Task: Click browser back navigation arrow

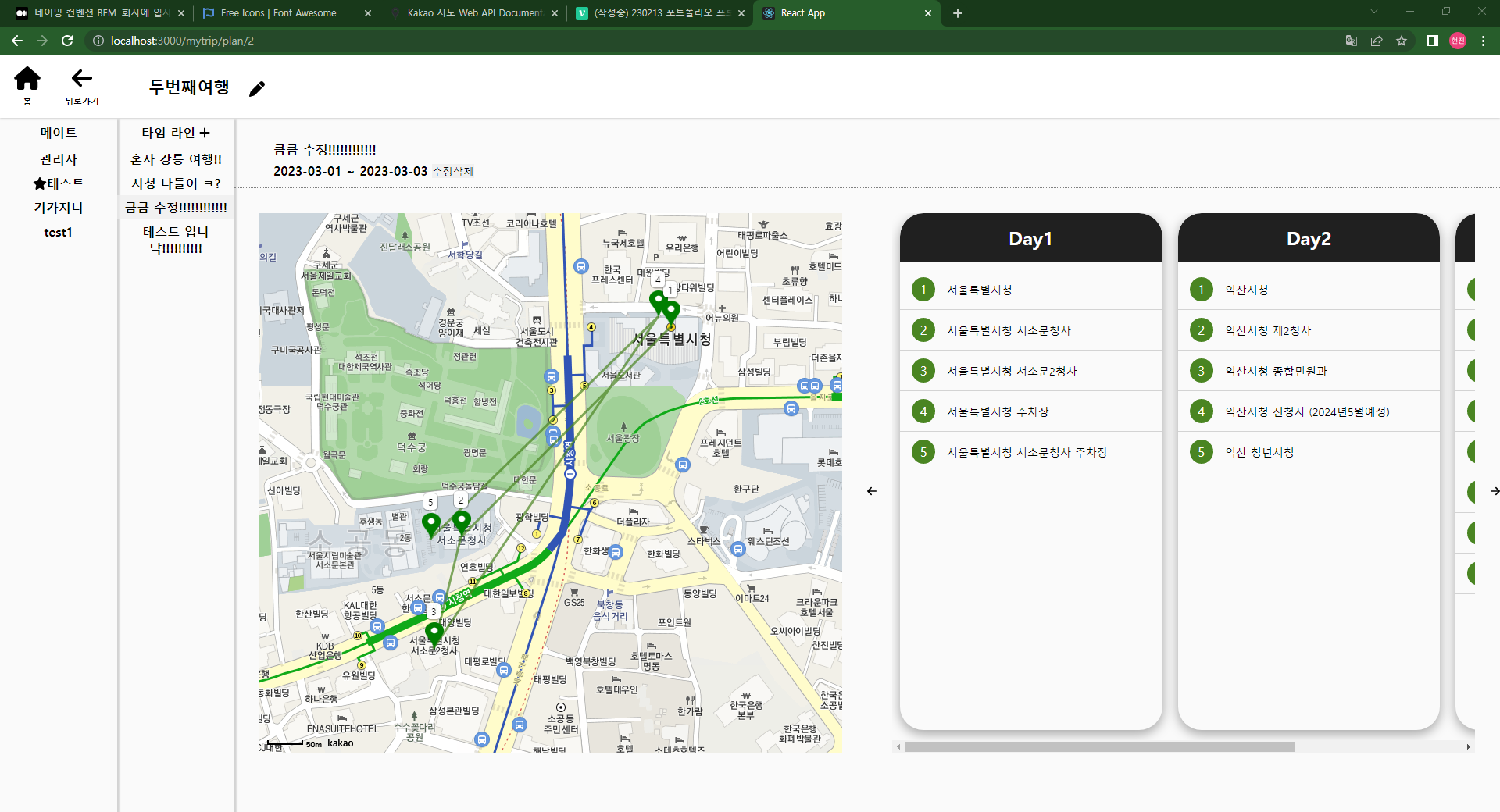Action: 17,41
